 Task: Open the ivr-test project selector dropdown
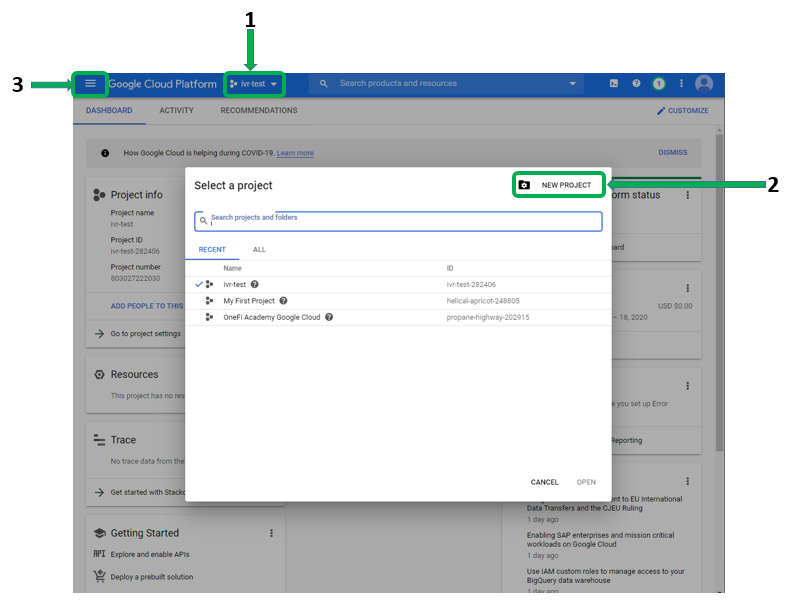254,84
